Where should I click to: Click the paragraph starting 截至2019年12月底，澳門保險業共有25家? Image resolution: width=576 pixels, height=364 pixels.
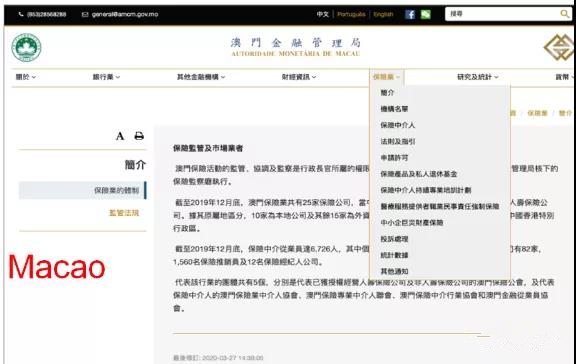364,215
